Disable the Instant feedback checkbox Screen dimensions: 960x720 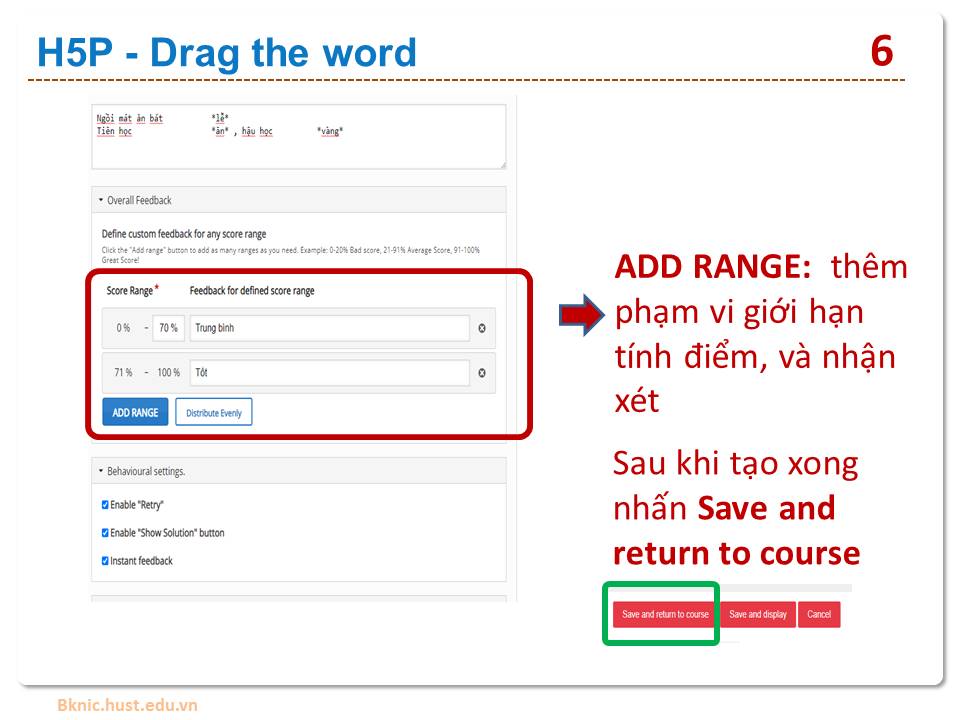pyautogui.click(x=105, y=561)
